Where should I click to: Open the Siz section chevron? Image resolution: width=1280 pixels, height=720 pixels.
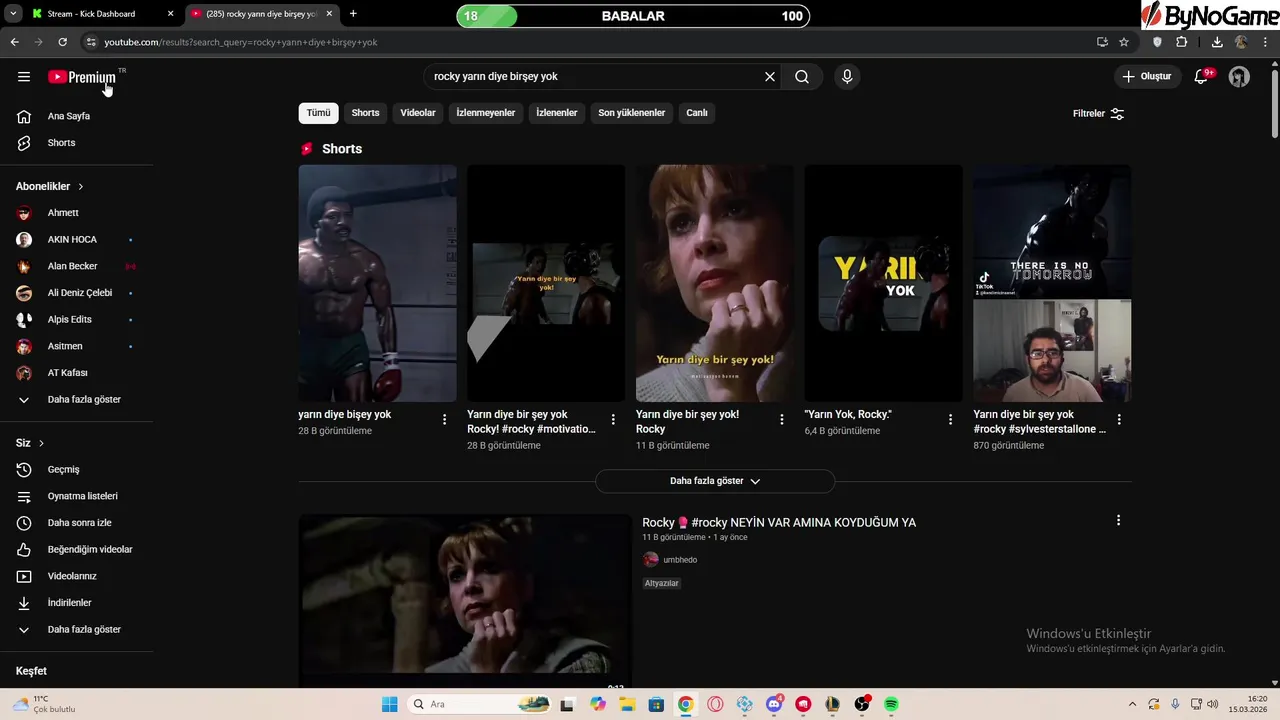(x=41, y=443)
